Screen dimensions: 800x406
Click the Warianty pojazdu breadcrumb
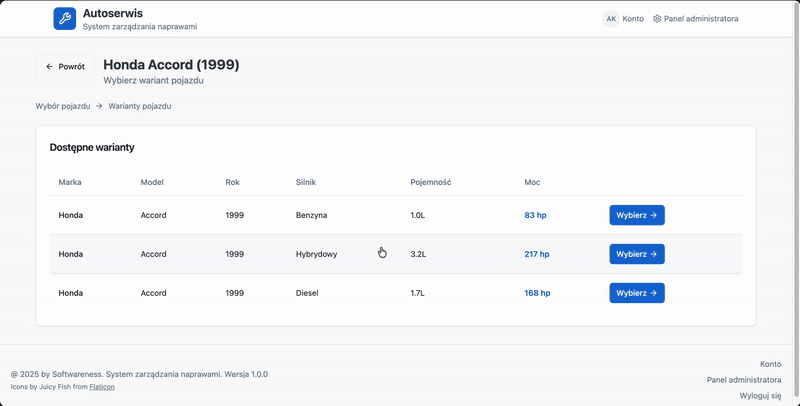click(x=140, y=106)
